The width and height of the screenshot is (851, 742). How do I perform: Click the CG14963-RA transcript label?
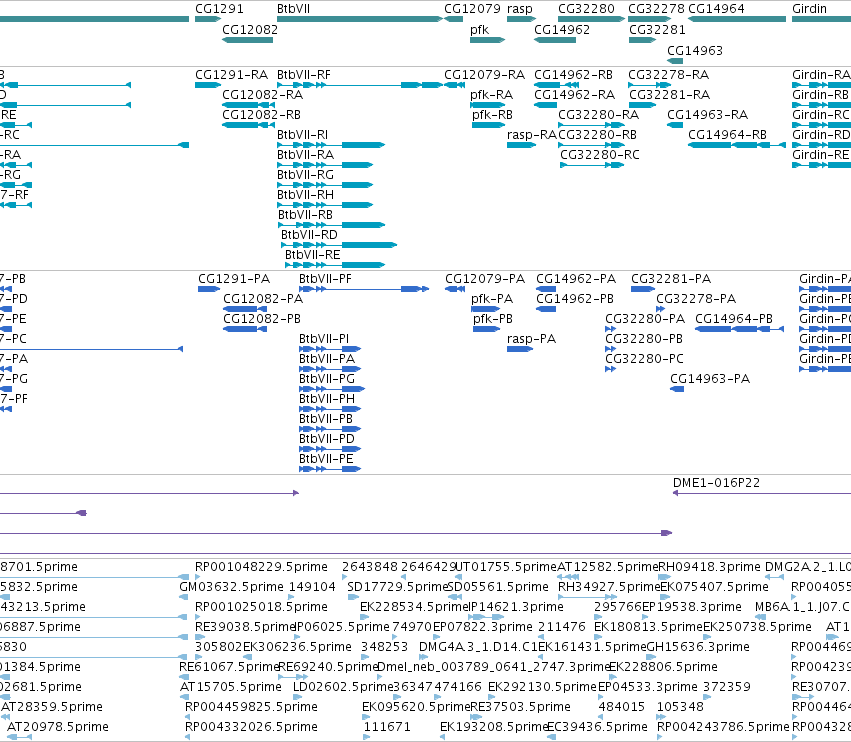708,115
